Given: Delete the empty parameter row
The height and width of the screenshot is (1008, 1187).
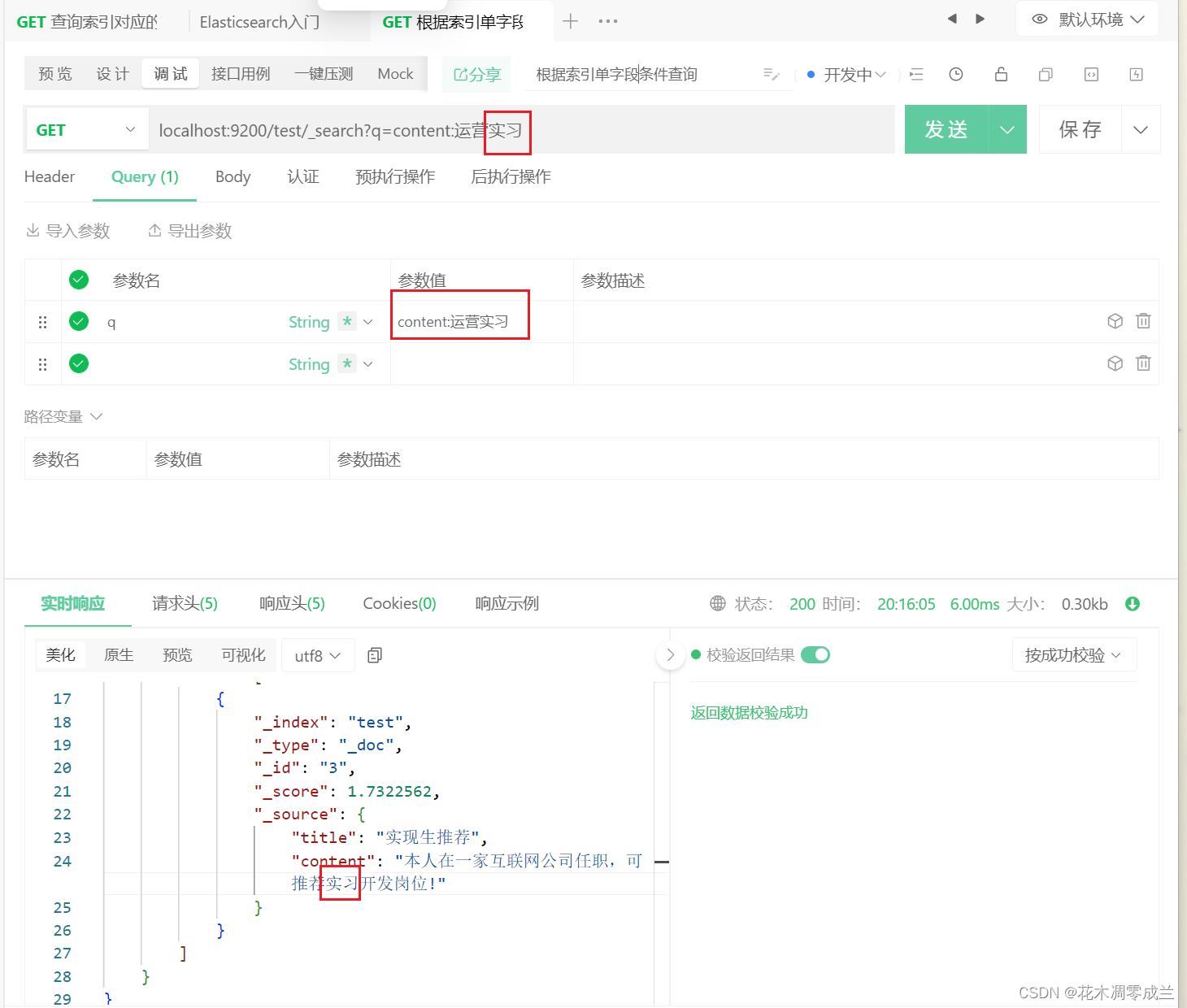Looking at the screenshot, I should point(1143,363).
